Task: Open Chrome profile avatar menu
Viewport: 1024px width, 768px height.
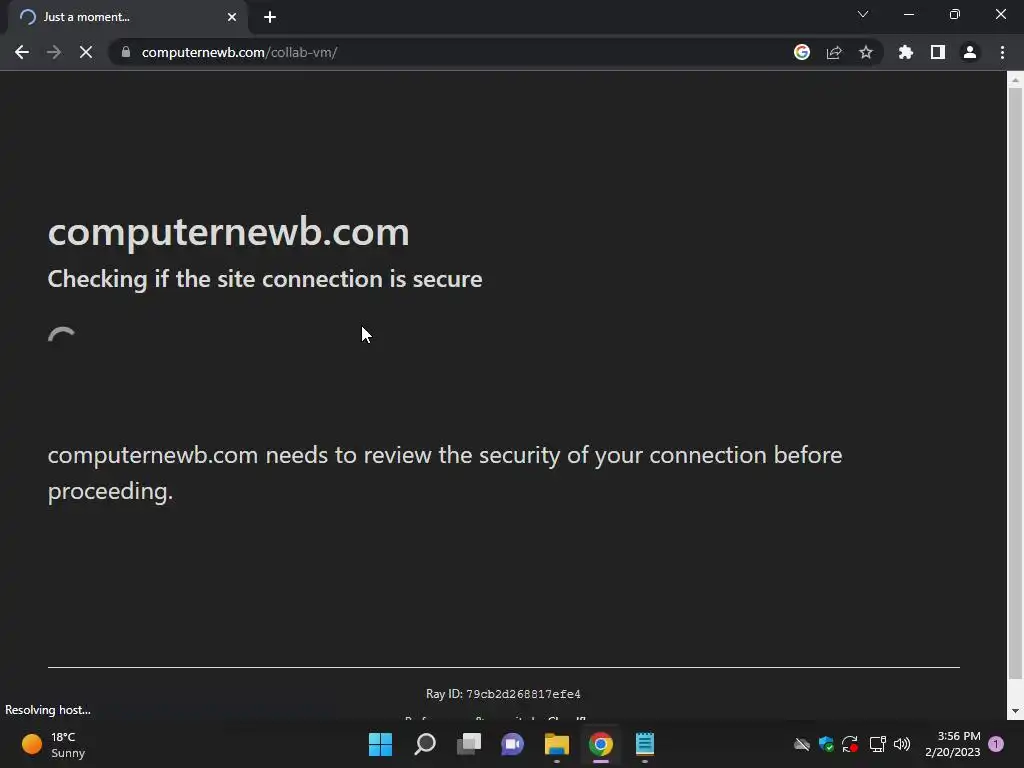Action: tap(970, 52)
